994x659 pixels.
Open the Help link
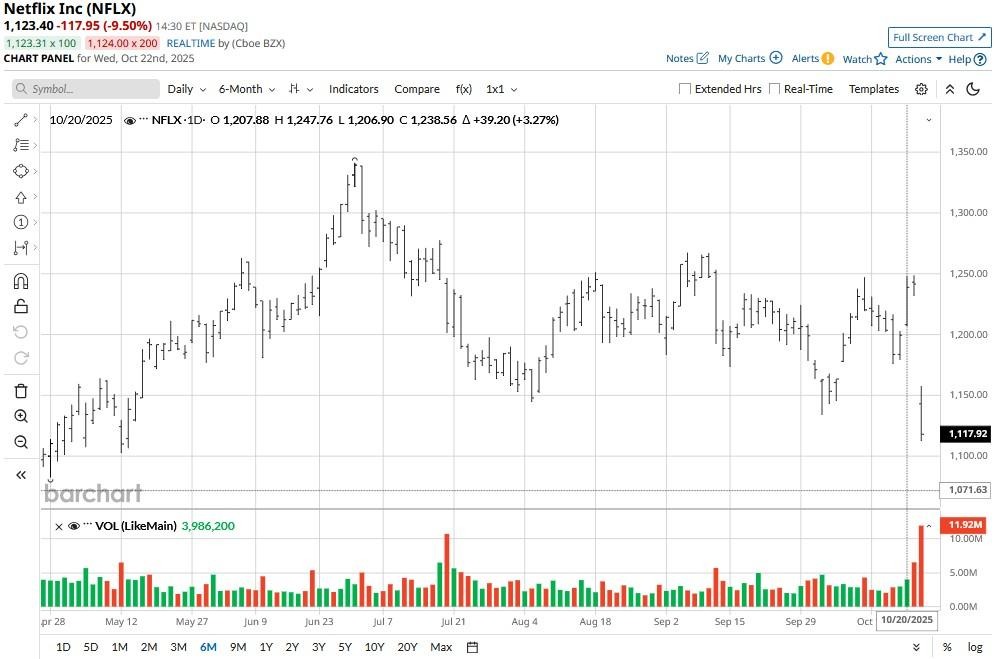click(x=967, y=59)
